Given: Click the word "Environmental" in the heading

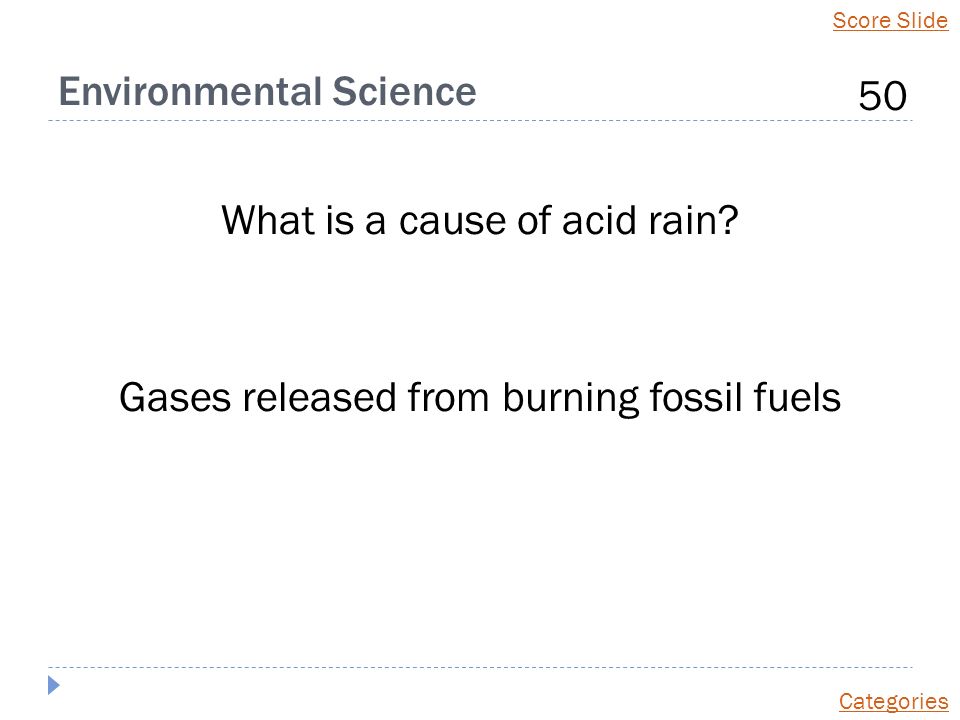Looking at the screenshot, I should pos(190,92).
